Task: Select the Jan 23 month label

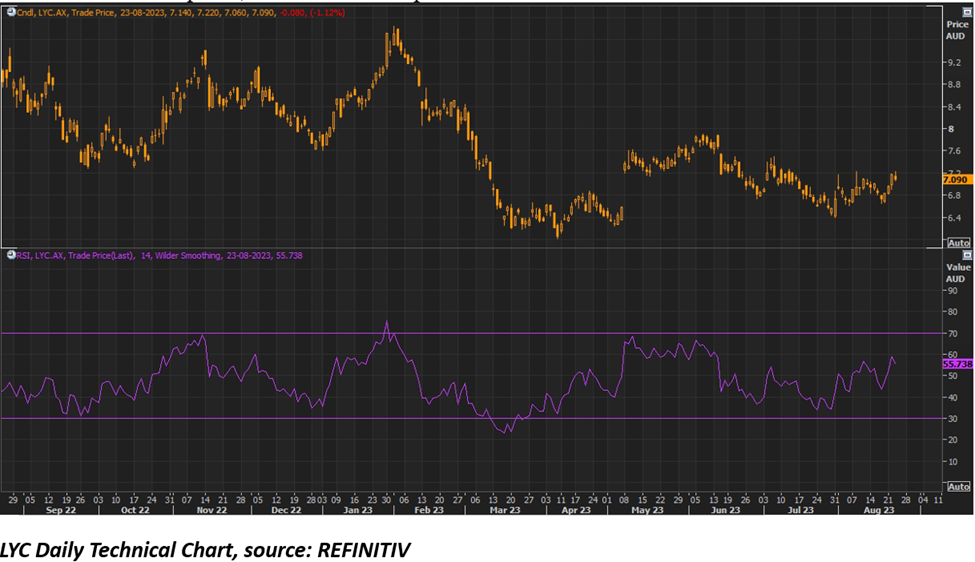Action: (358, 510)
